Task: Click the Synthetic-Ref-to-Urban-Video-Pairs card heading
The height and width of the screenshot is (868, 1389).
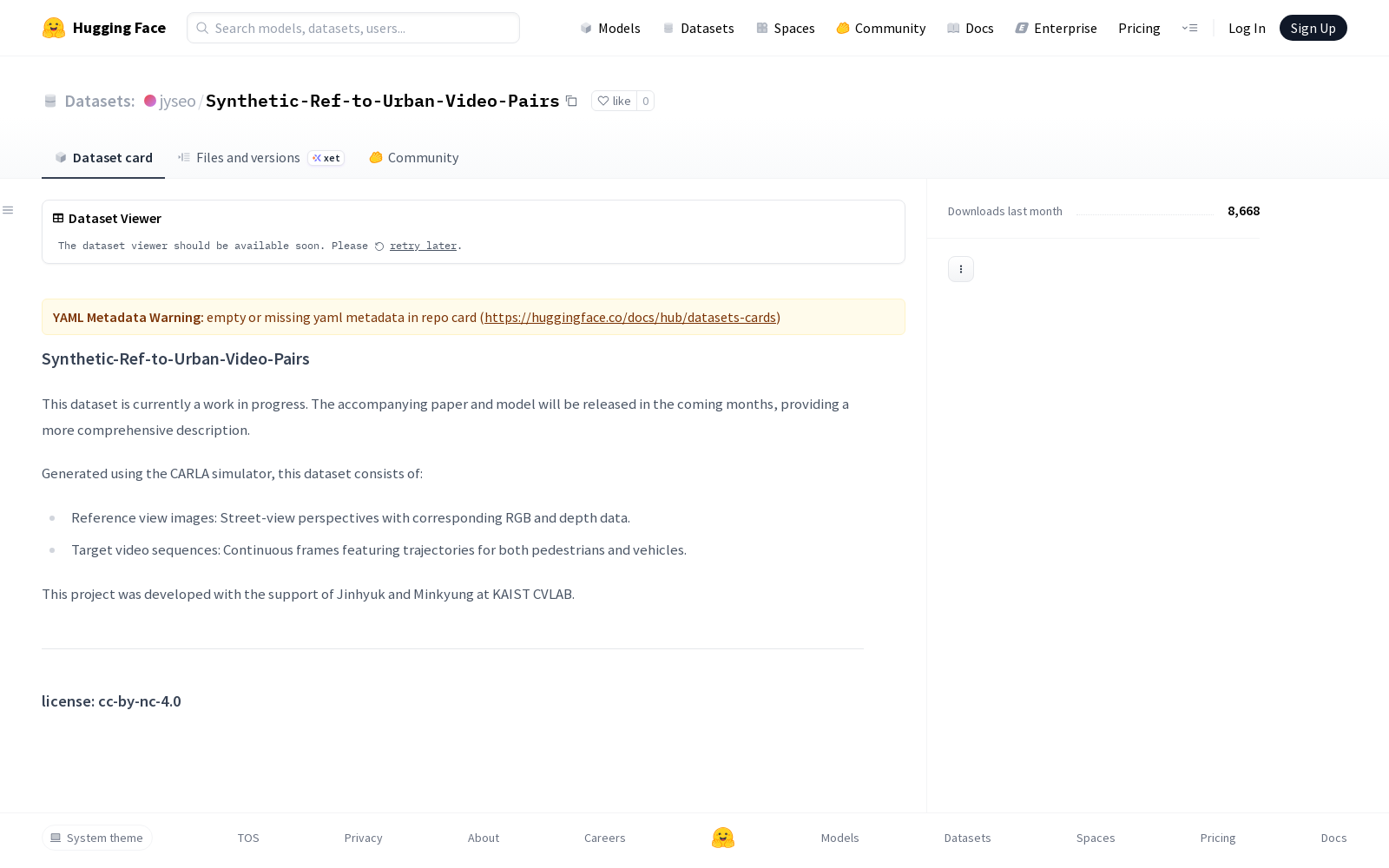Action: 175,359
